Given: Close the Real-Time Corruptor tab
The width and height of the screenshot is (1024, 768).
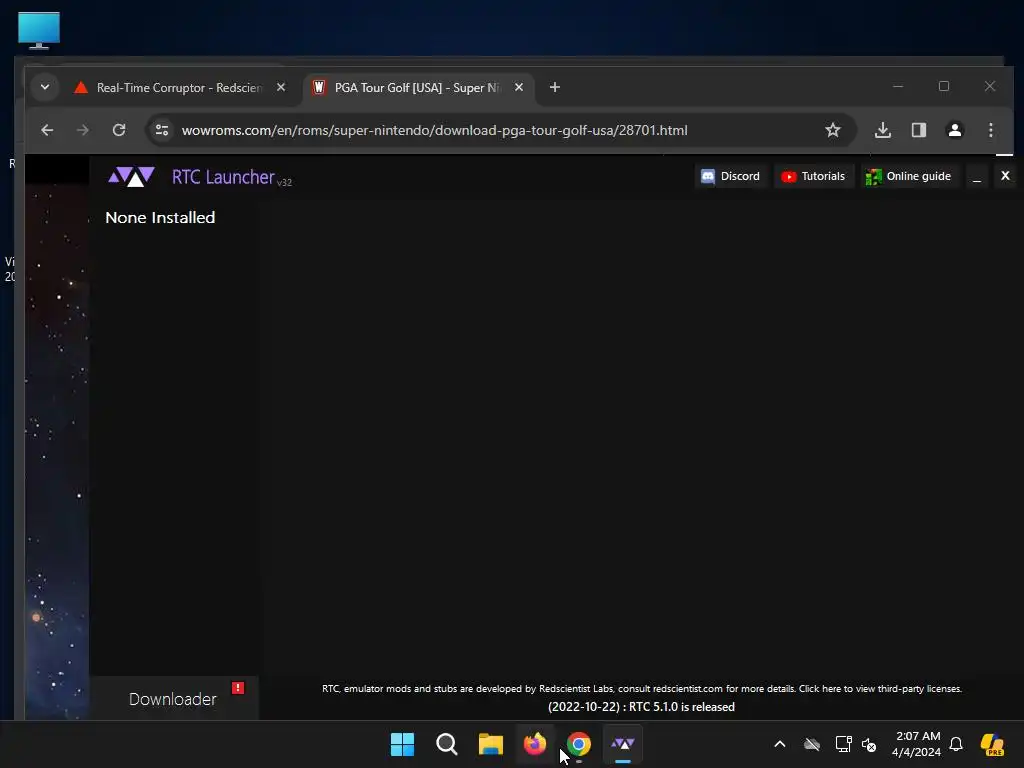Looking at the screenshot, I should (x=281, y=87).
